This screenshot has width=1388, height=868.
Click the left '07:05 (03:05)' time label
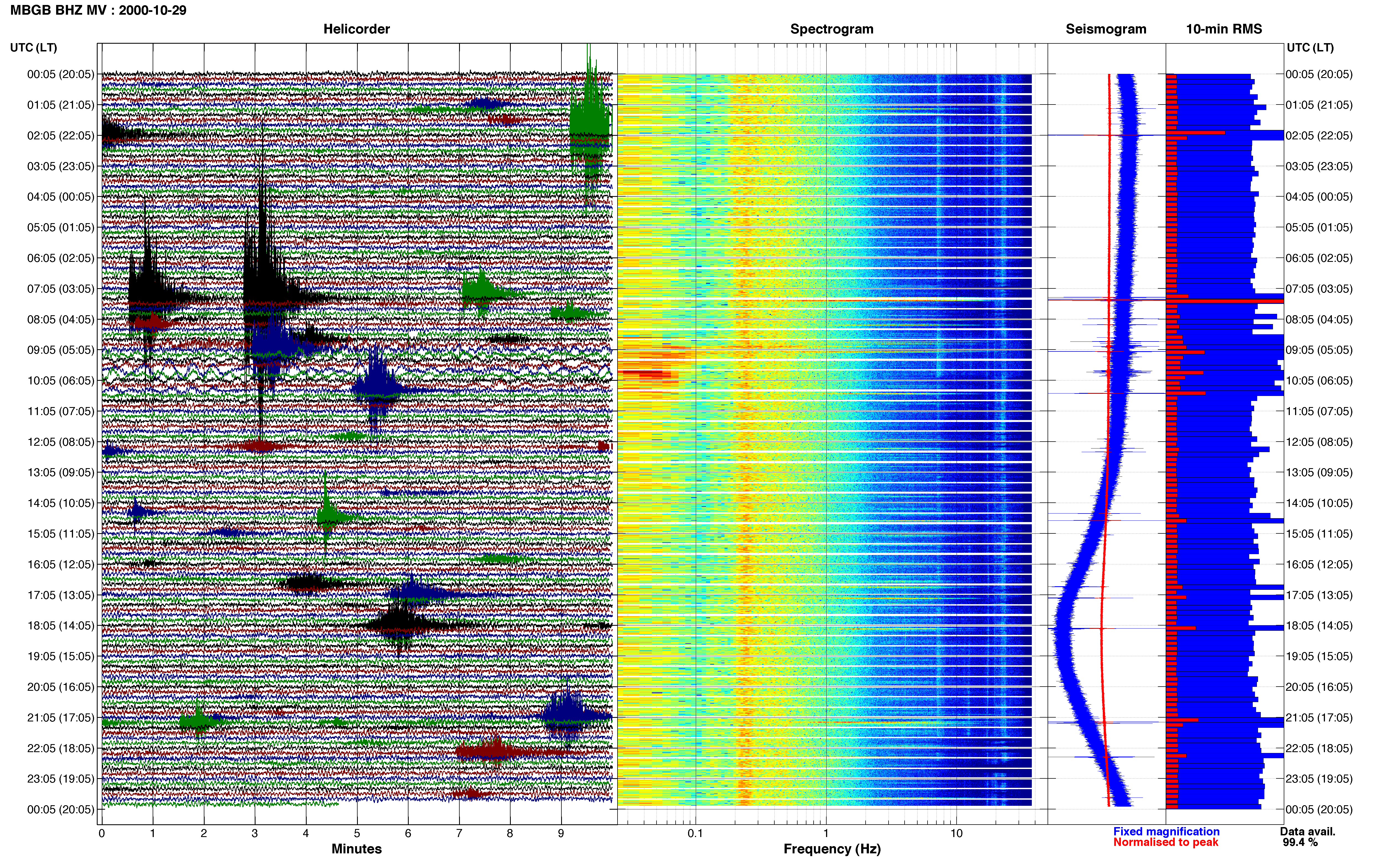click(x=60, y=289)
